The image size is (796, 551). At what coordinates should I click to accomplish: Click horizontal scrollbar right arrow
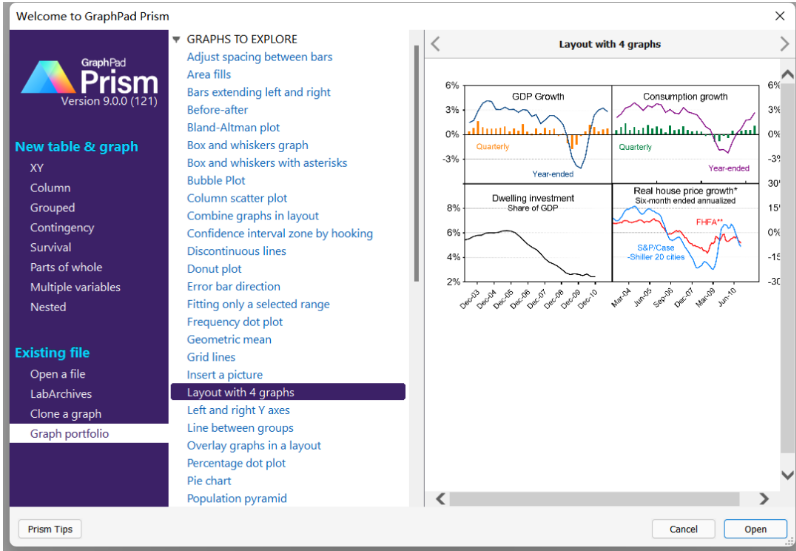point(764,499)
